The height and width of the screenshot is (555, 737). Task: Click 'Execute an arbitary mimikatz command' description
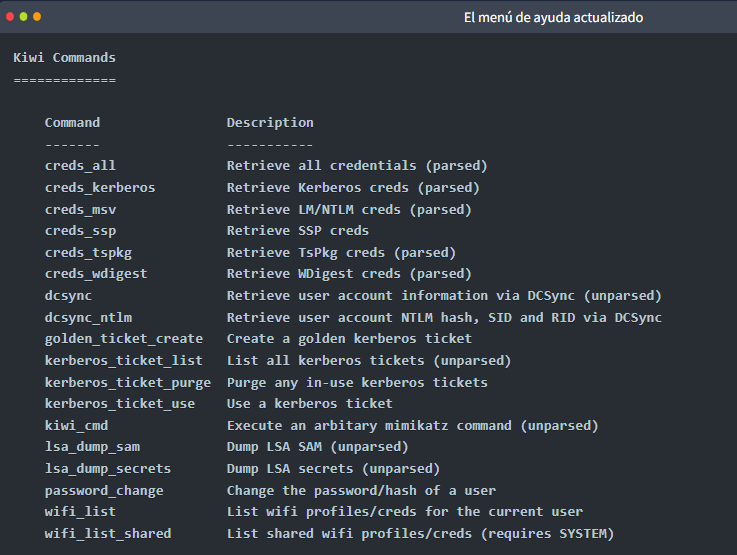412,426
